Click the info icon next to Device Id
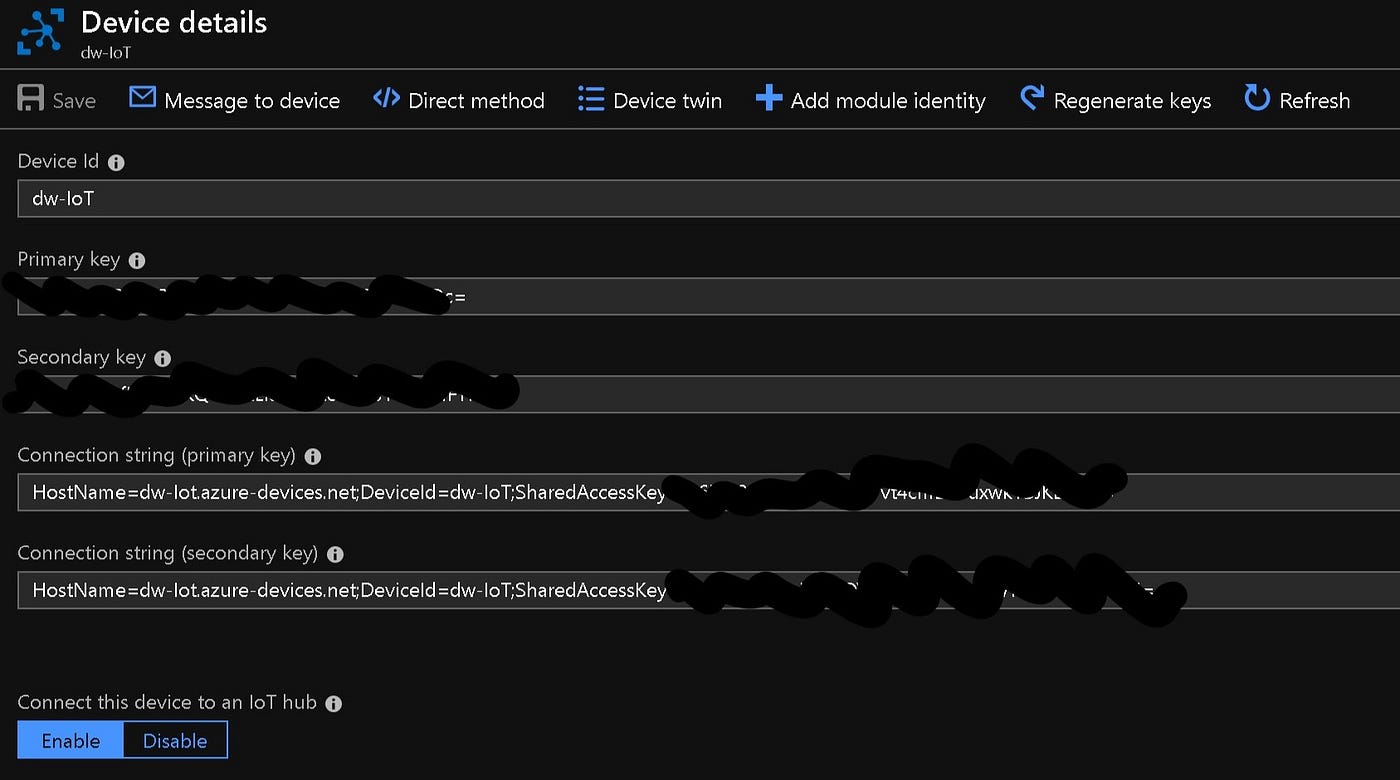Viewport: 1400px width, 780px height. tap(116, 162)
